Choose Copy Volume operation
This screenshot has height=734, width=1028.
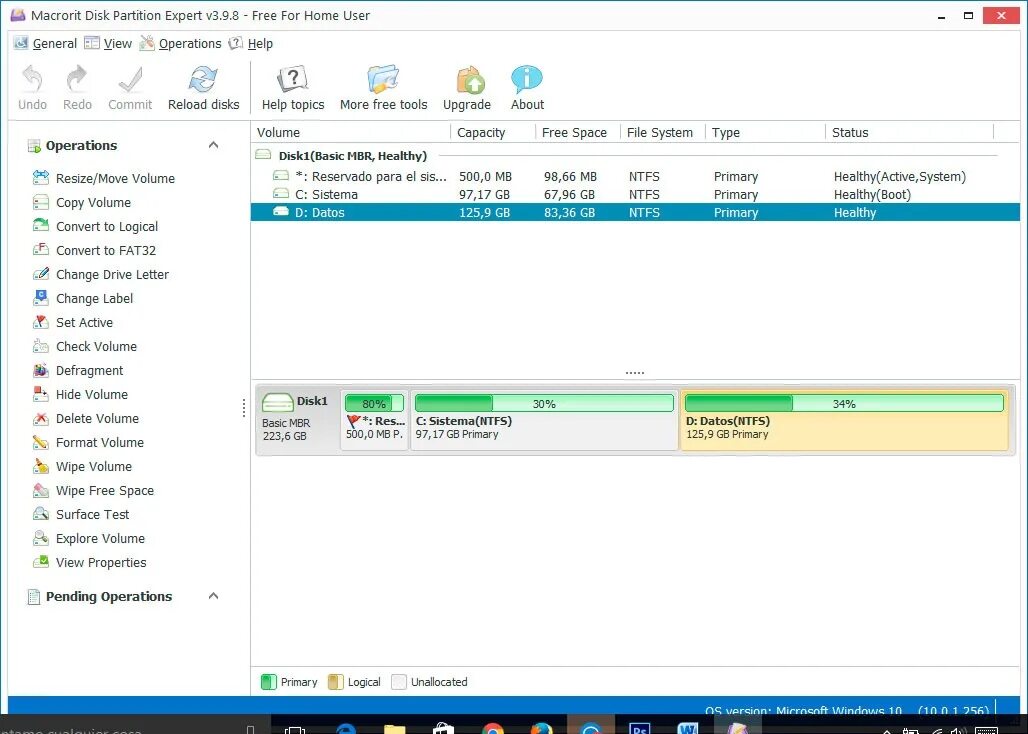[x=82, y=203]
